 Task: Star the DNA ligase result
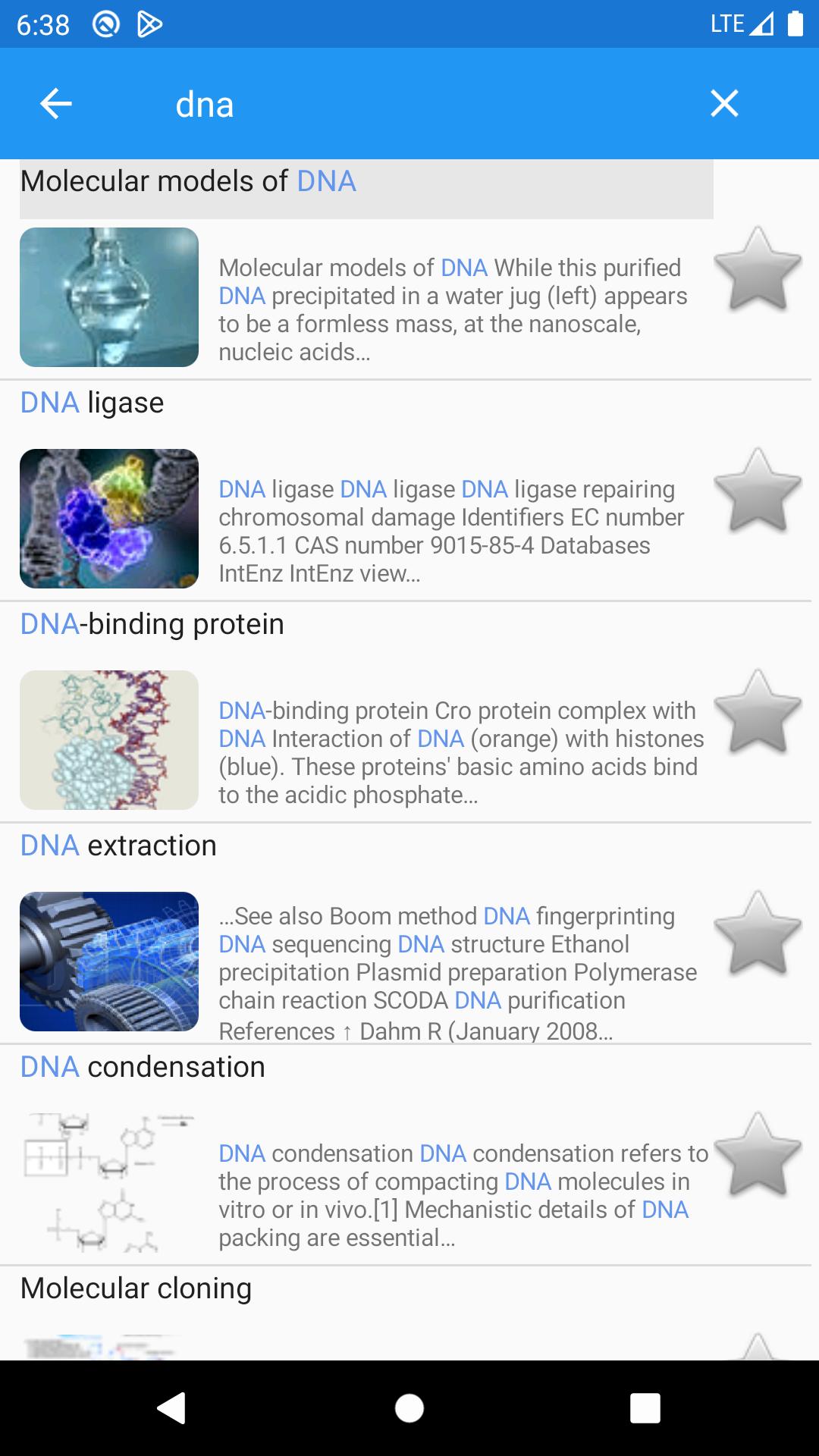[757, 491]
